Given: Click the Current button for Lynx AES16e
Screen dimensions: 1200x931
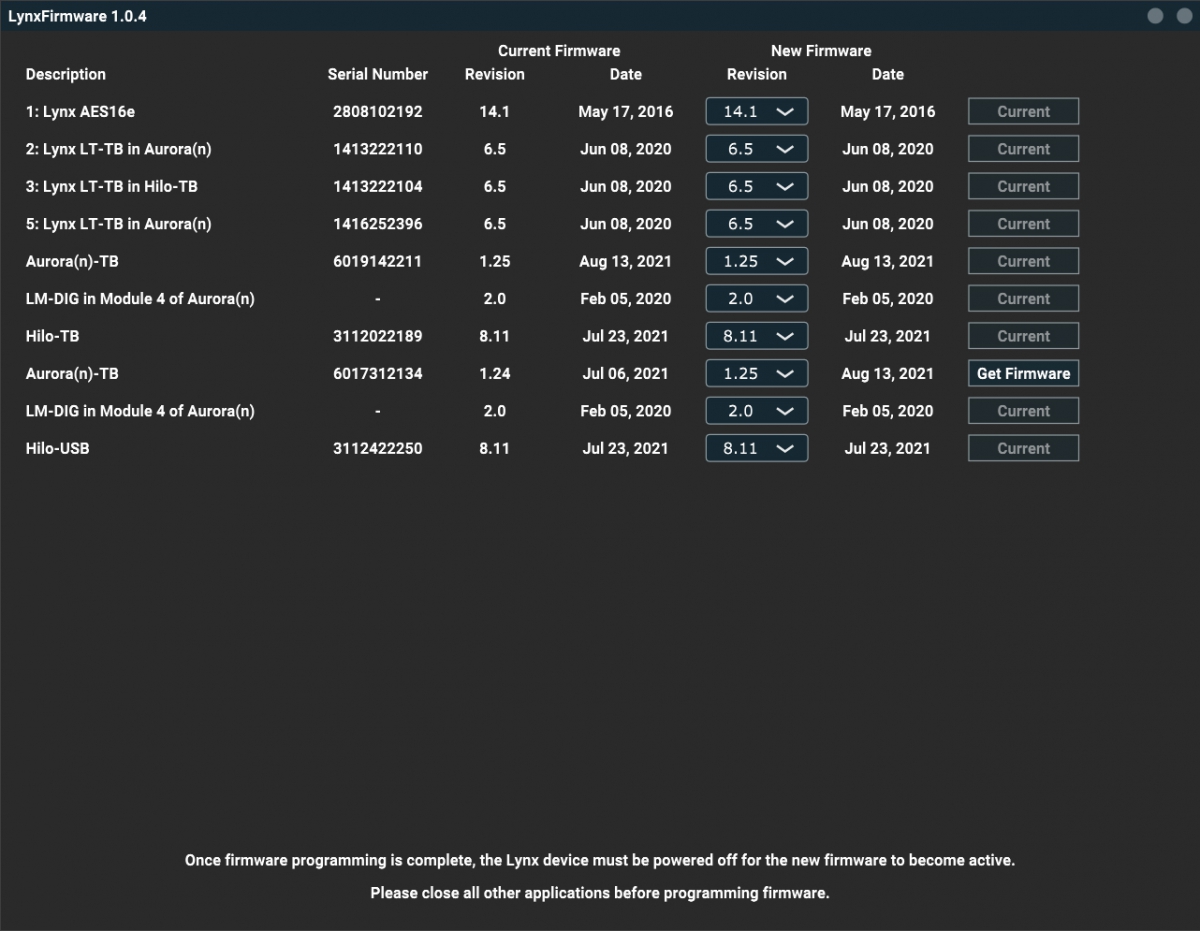Looking at the screenshot, I should coord(1023,111).
